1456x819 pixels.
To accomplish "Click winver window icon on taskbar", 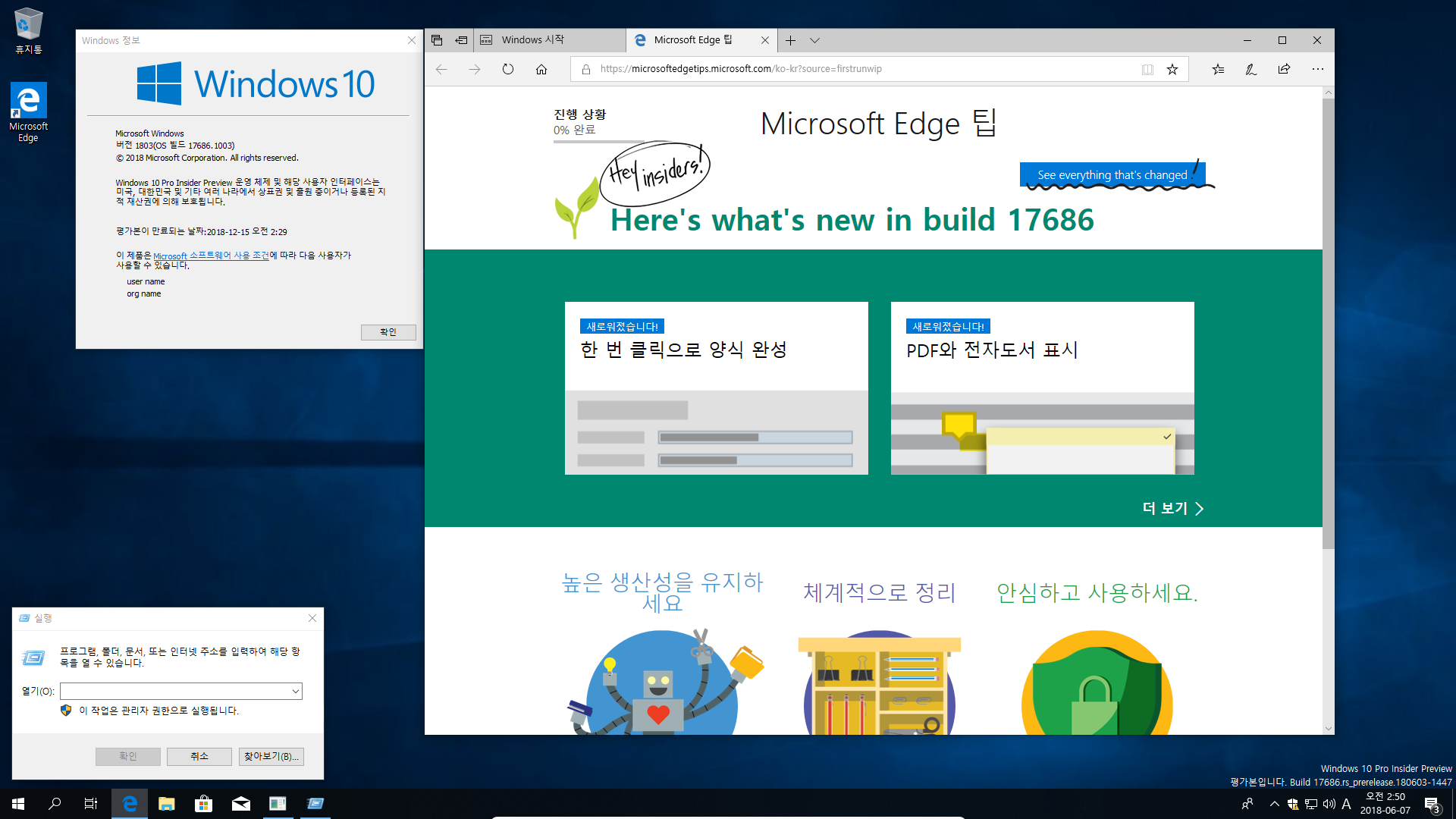I will point(278,804).
